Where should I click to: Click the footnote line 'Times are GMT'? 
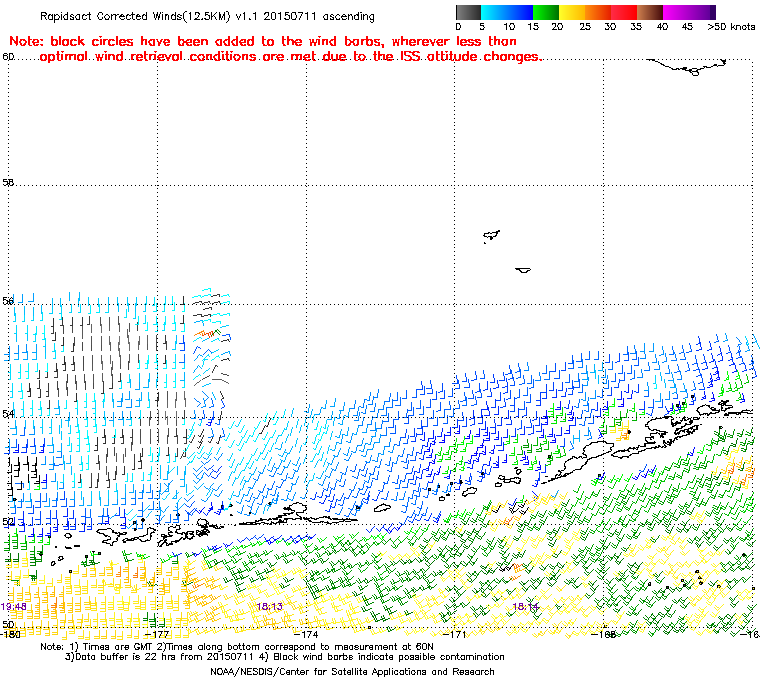pyautogui.click(x=237, y=647)
